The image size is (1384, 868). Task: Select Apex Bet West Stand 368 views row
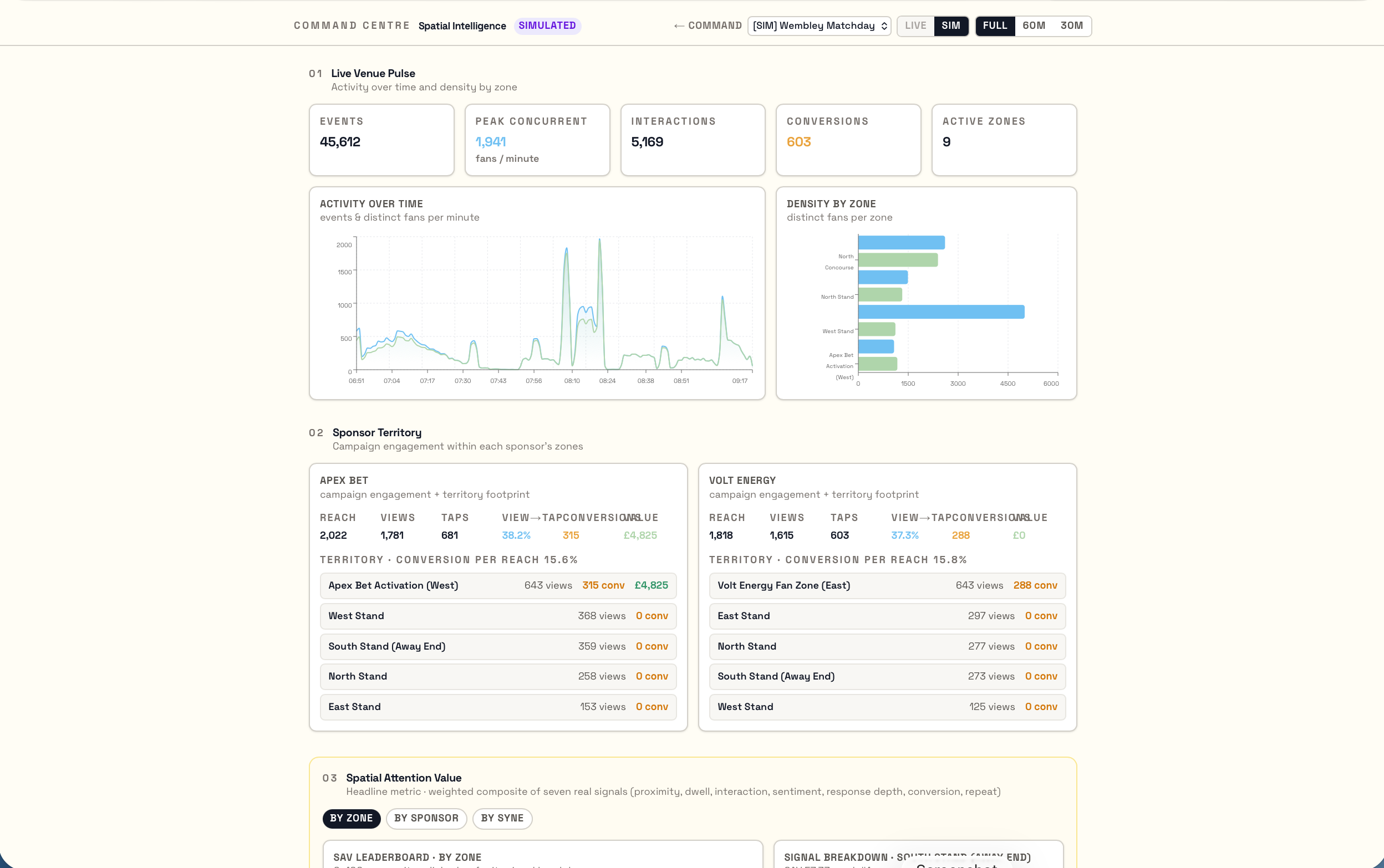click(498, 616)
